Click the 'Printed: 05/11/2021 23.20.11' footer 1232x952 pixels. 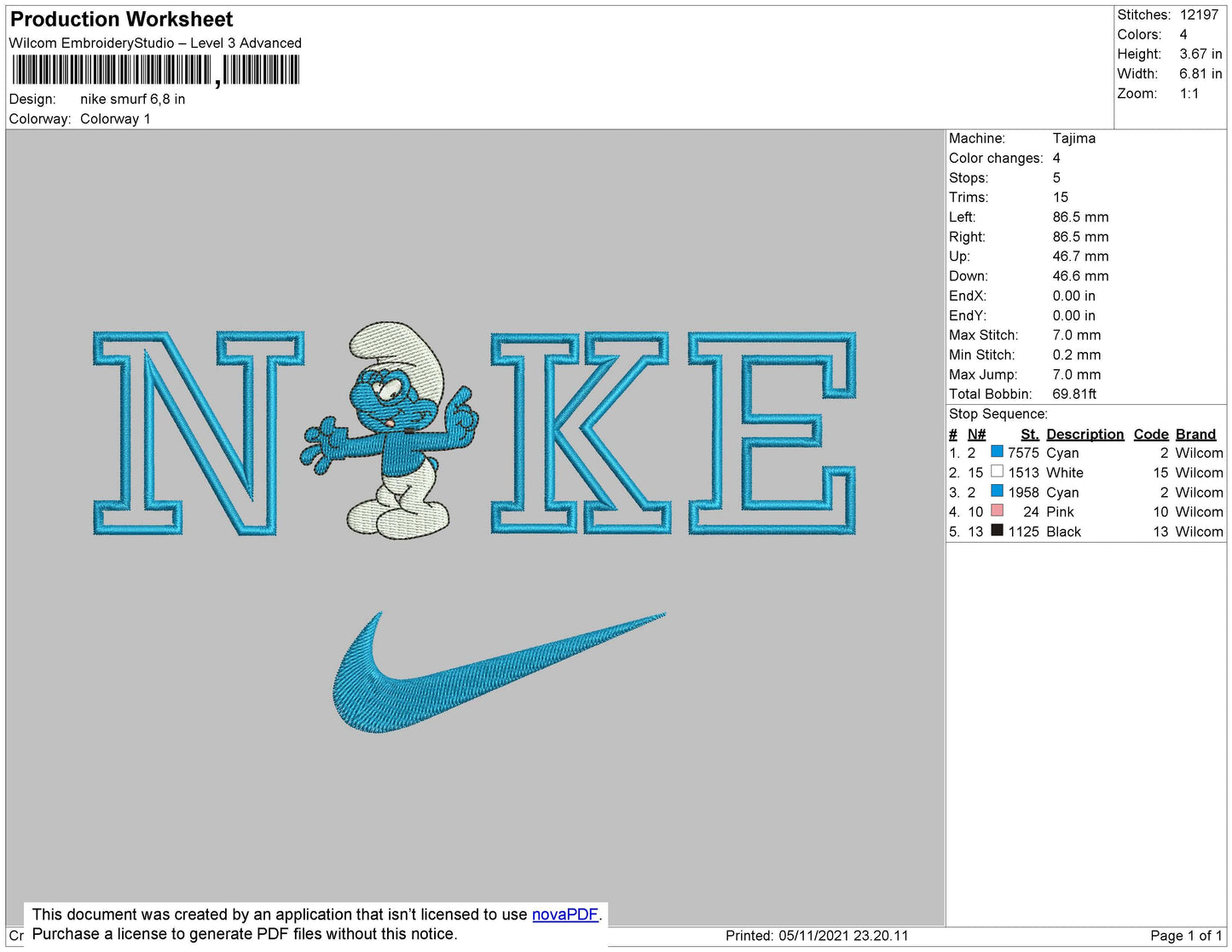click(x=817, y=936)
